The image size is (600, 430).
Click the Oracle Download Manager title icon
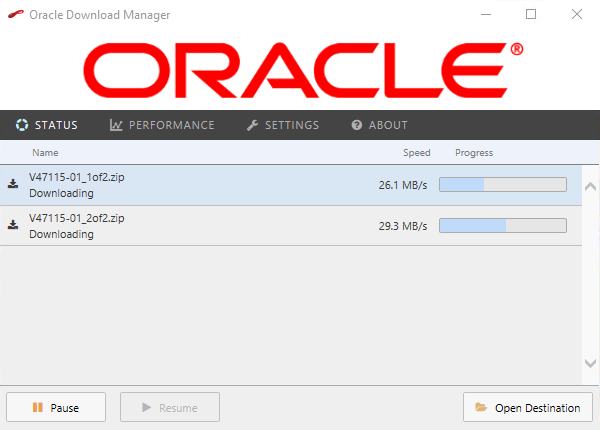[x=16, y=15]
